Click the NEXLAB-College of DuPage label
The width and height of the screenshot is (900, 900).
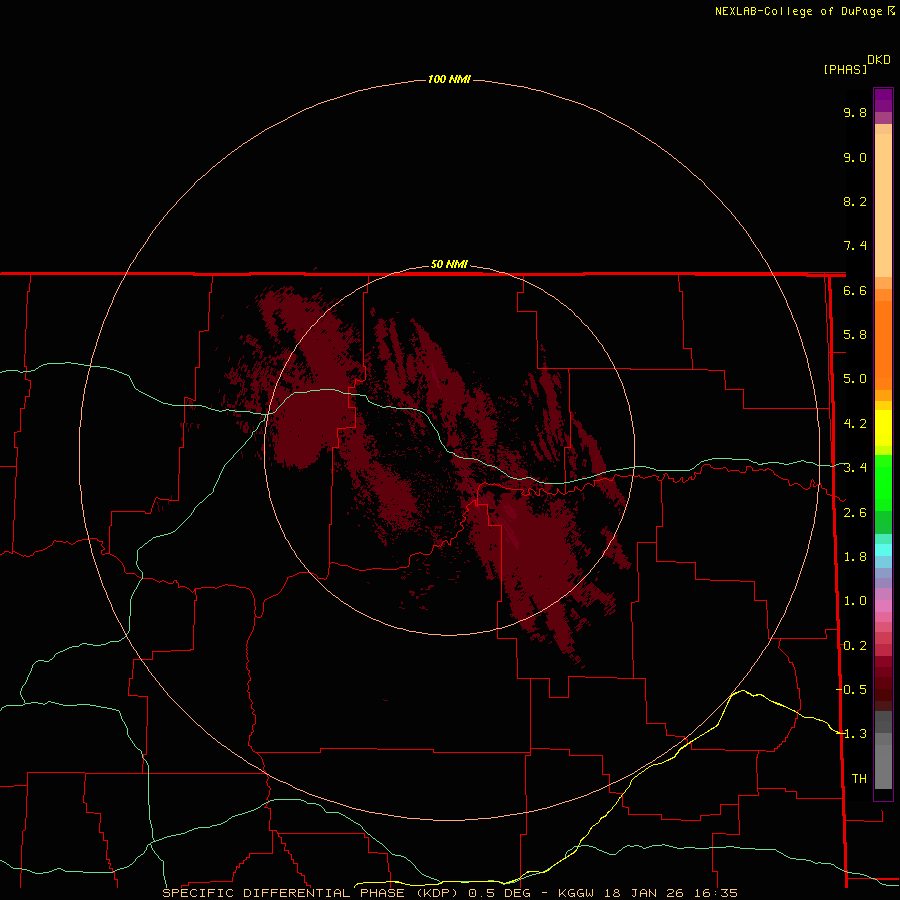(801, 11)
